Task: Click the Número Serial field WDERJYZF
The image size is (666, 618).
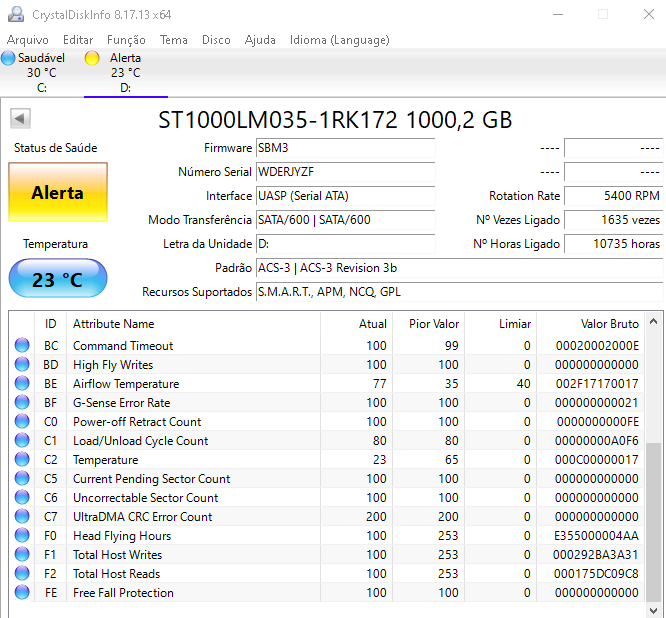Action: [x=345, y=172]
